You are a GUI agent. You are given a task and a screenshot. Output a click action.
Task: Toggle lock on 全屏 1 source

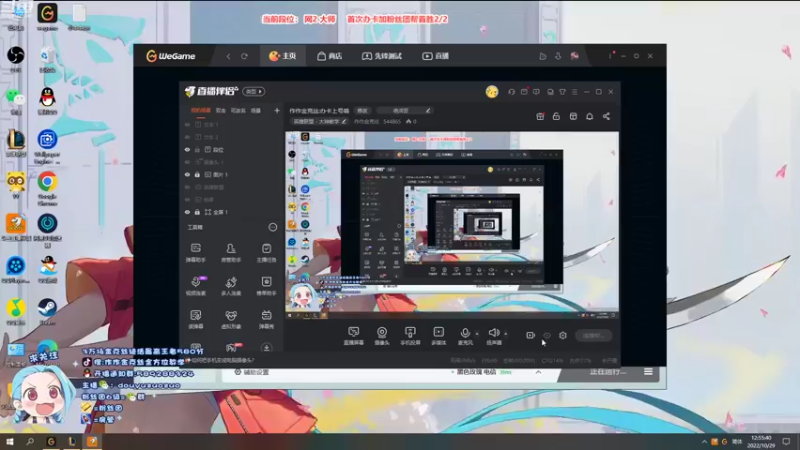pos(197,212)
